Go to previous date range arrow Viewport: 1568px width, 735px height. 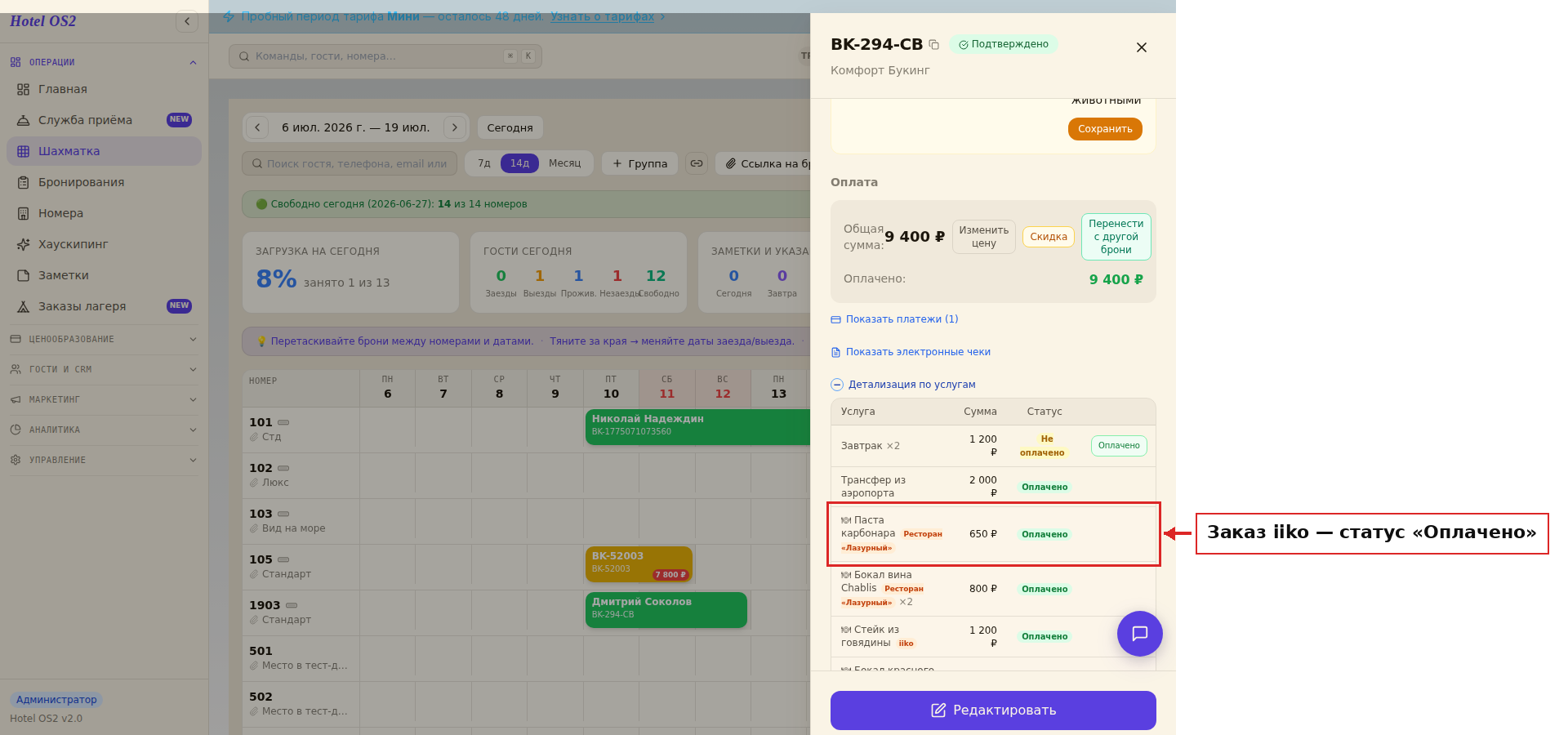tap(257, 127)
